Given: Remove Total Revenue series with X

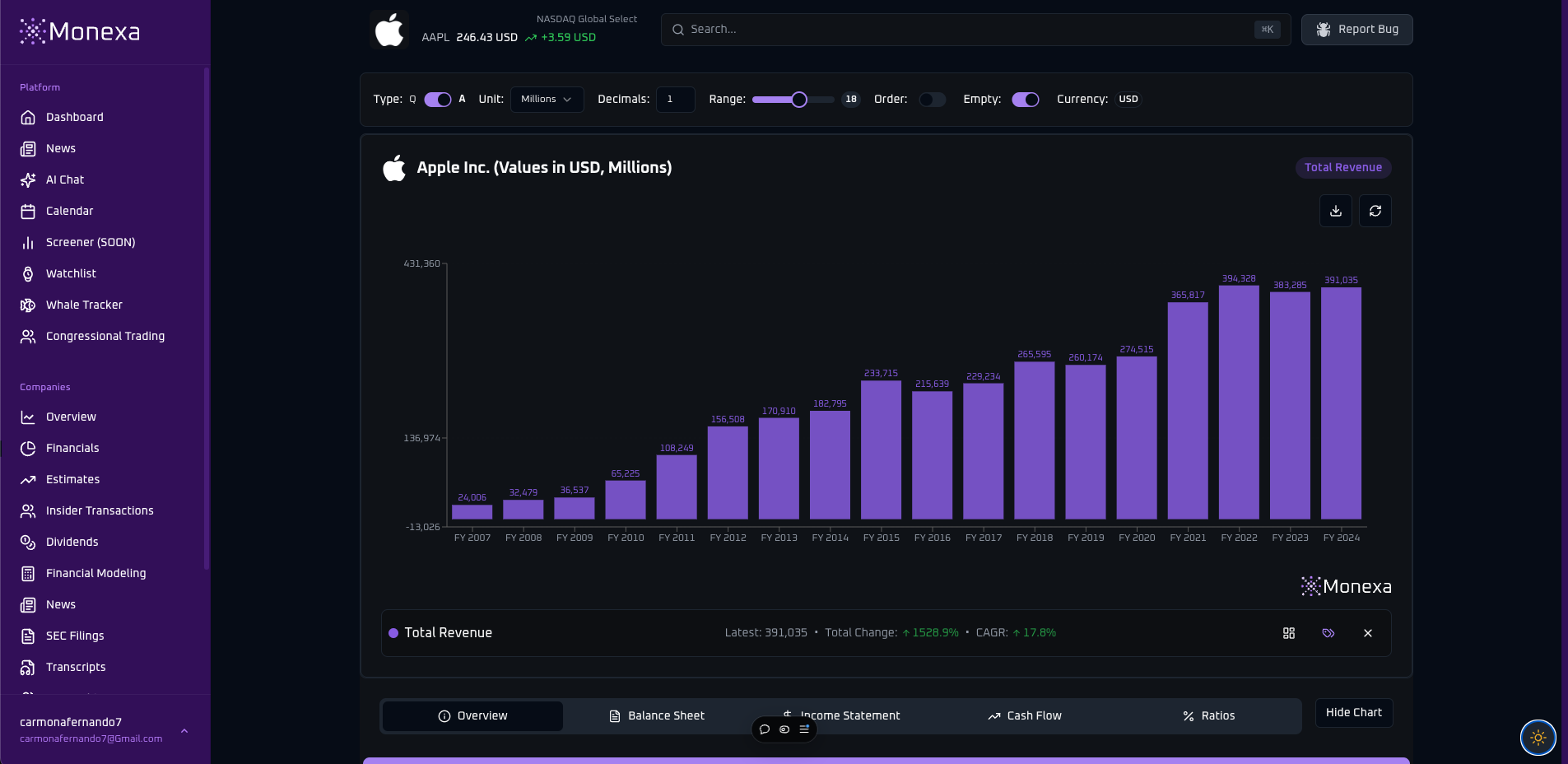Looking at the screenshot, I should click(x=1368, y=633).
